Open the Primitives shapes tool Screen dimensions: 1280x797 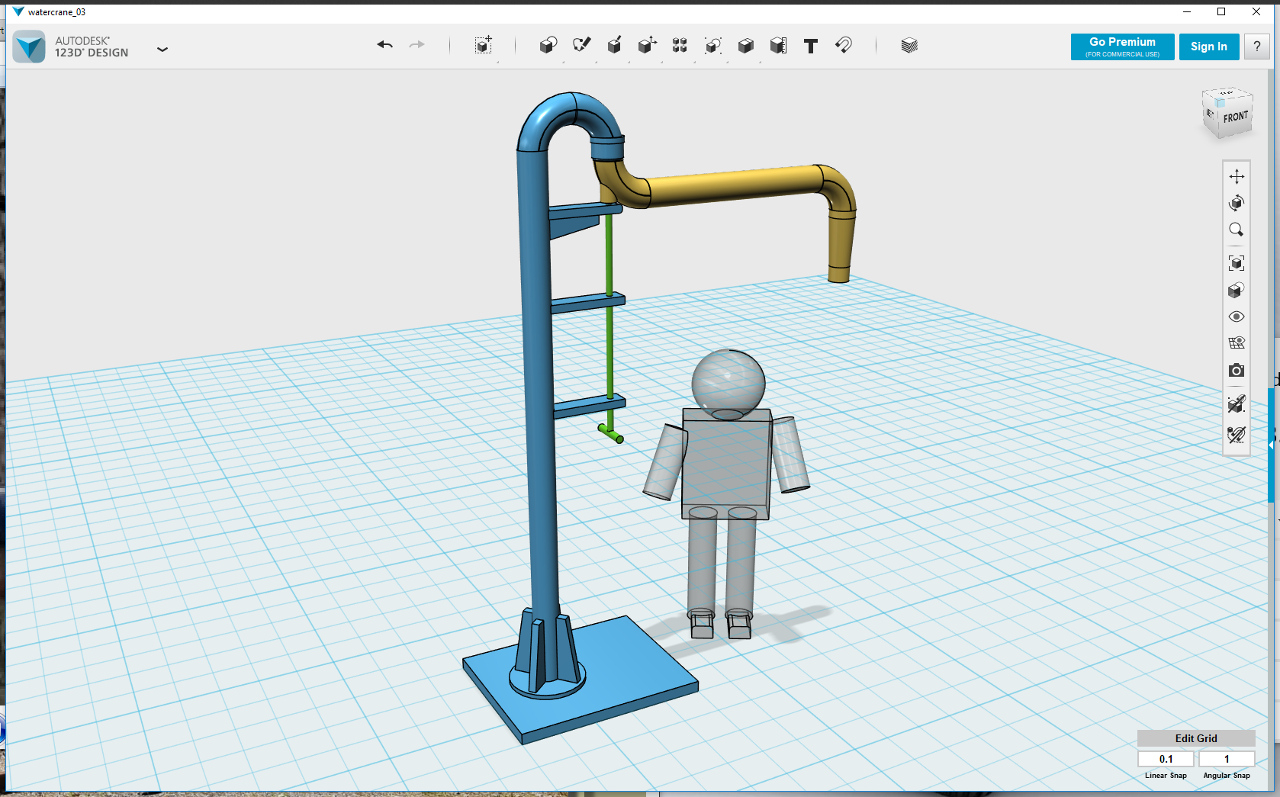(x=548, y=45)
